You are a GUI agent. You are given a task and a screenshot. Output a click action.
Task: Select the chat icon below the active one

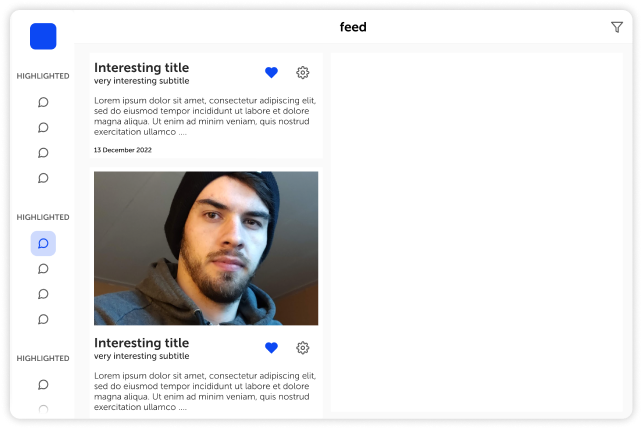(x=43, y=269)
